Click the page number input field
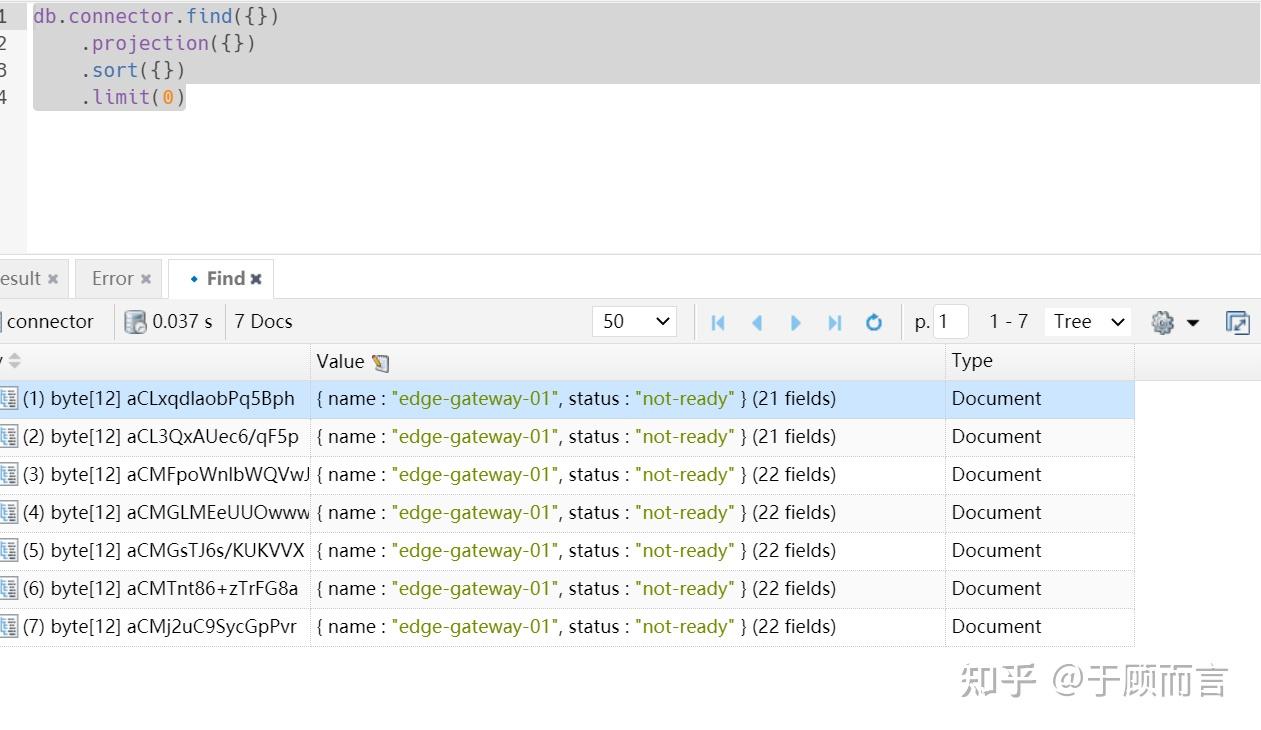 point(951,321)
